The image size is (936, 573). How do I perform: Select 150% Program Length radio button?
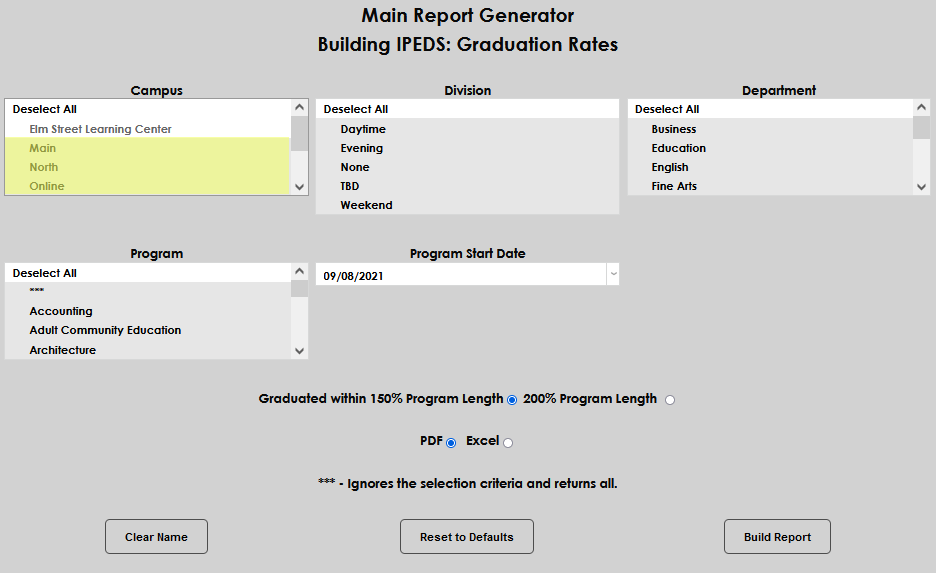pyautogui.click(x=512, y=400)
